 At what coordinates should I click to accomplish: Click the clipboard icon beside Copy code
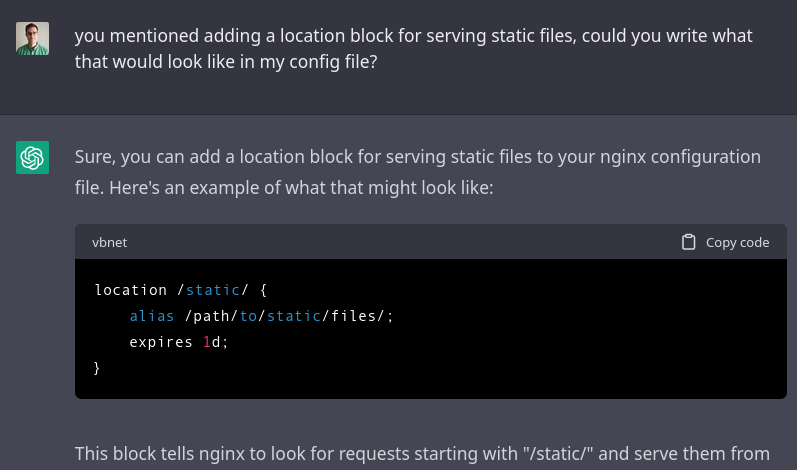[689, 242]
